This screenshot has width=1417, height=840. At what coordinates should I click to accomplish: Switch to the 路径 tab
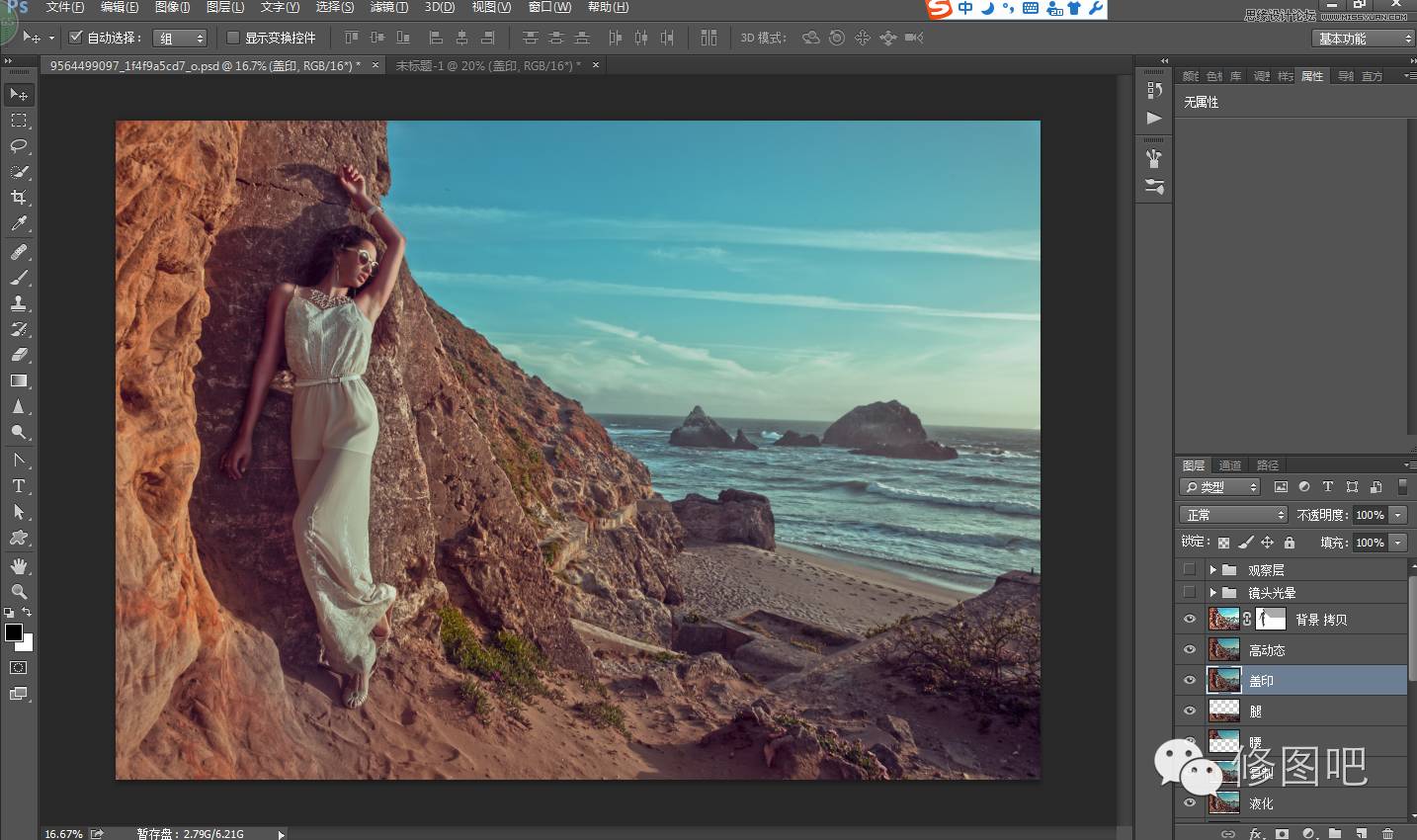pyautogui.click(x=1268, y=465)
